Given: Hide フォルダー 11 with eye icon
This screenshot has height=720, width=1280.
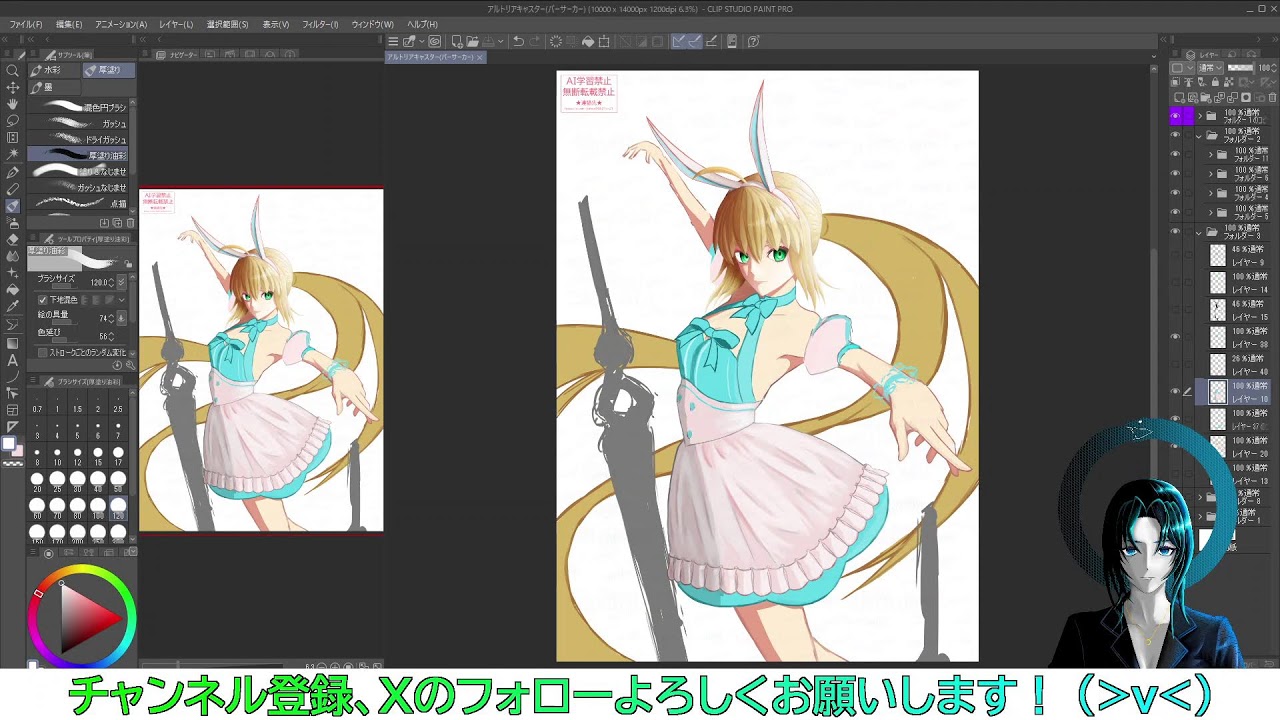Looking at the screenshot, I should coord(1175,155).
